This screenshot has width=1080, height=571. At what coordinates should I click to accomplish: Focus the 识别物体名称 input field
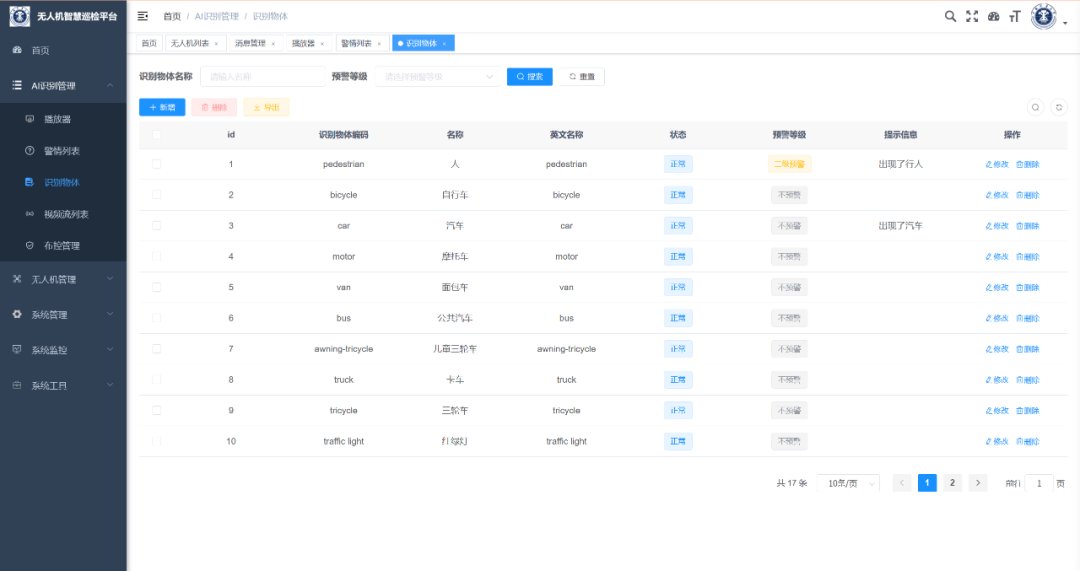(262, 76)
